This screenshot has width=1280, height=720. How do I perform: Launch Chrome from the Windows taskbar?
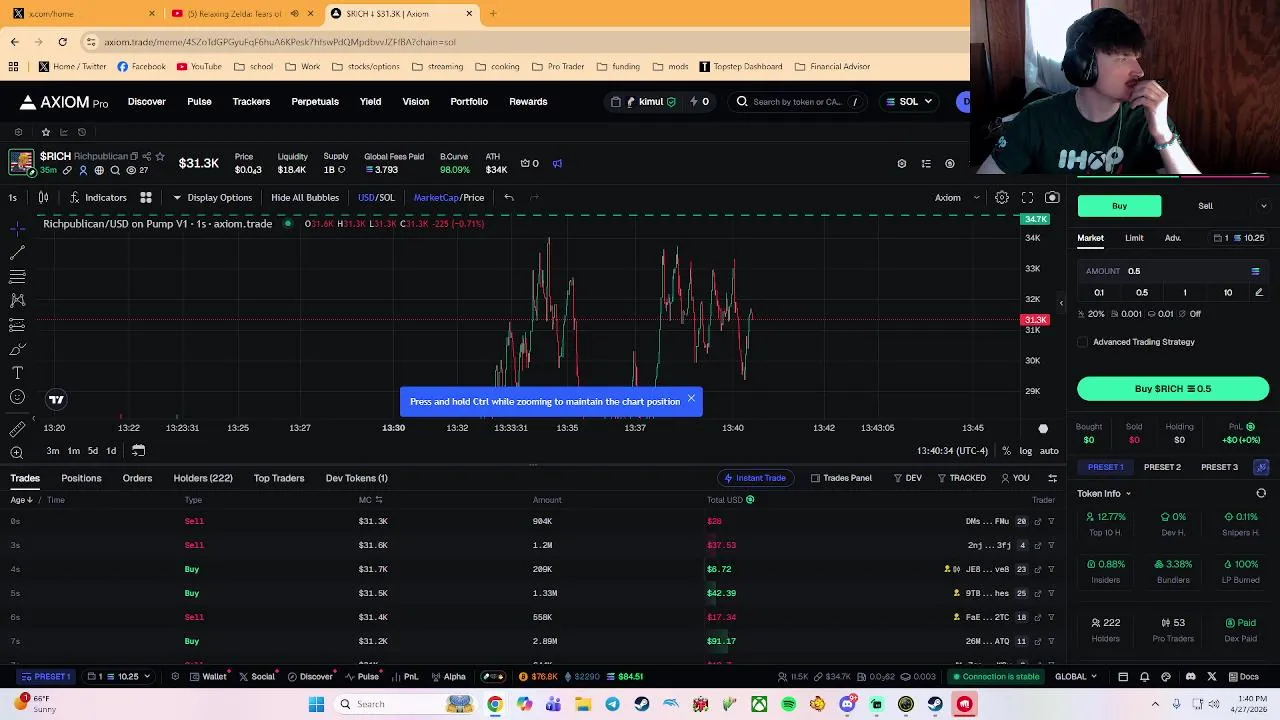click(495, 704)
